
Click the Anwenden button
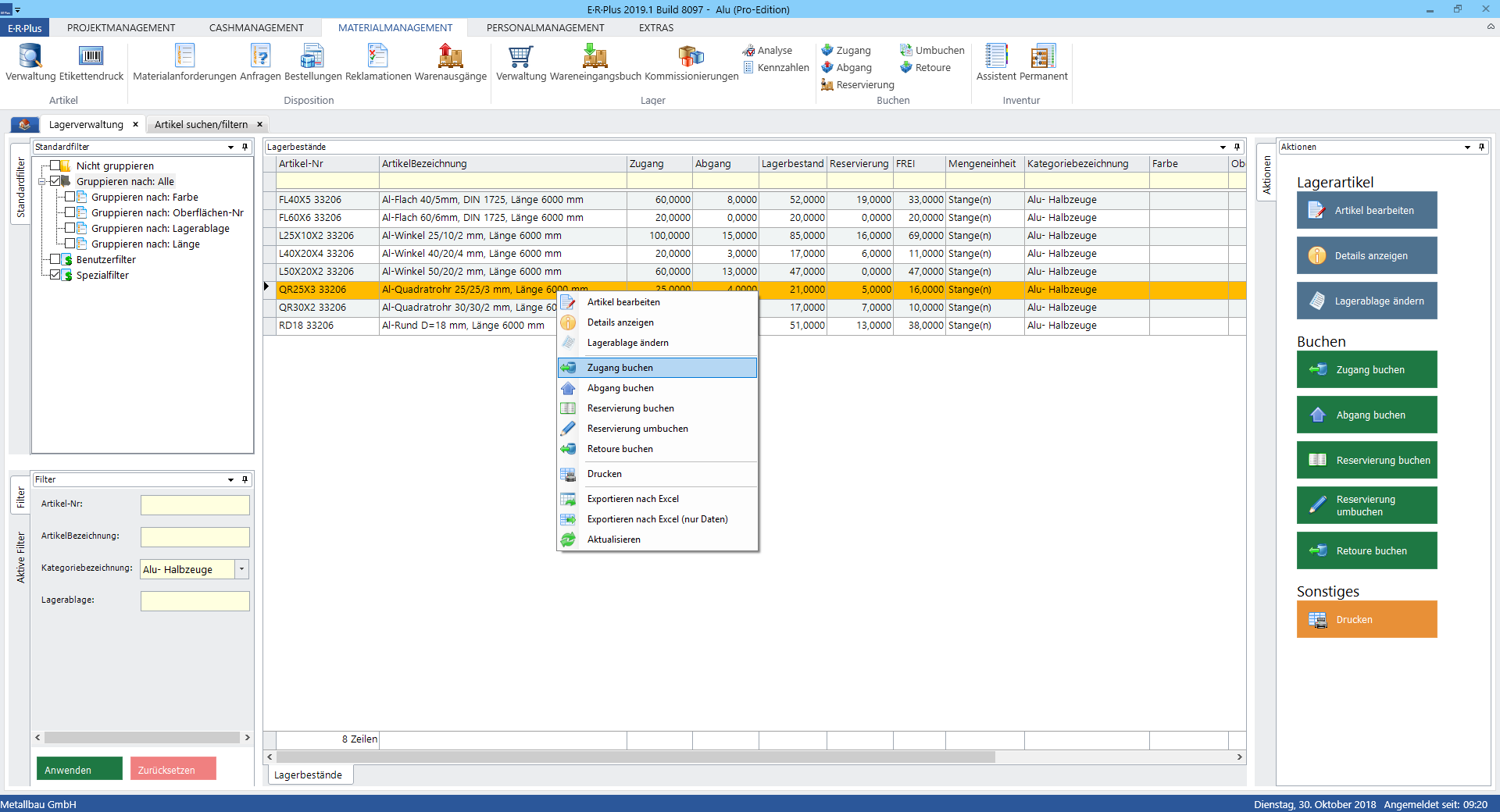[x=80, y=769]
